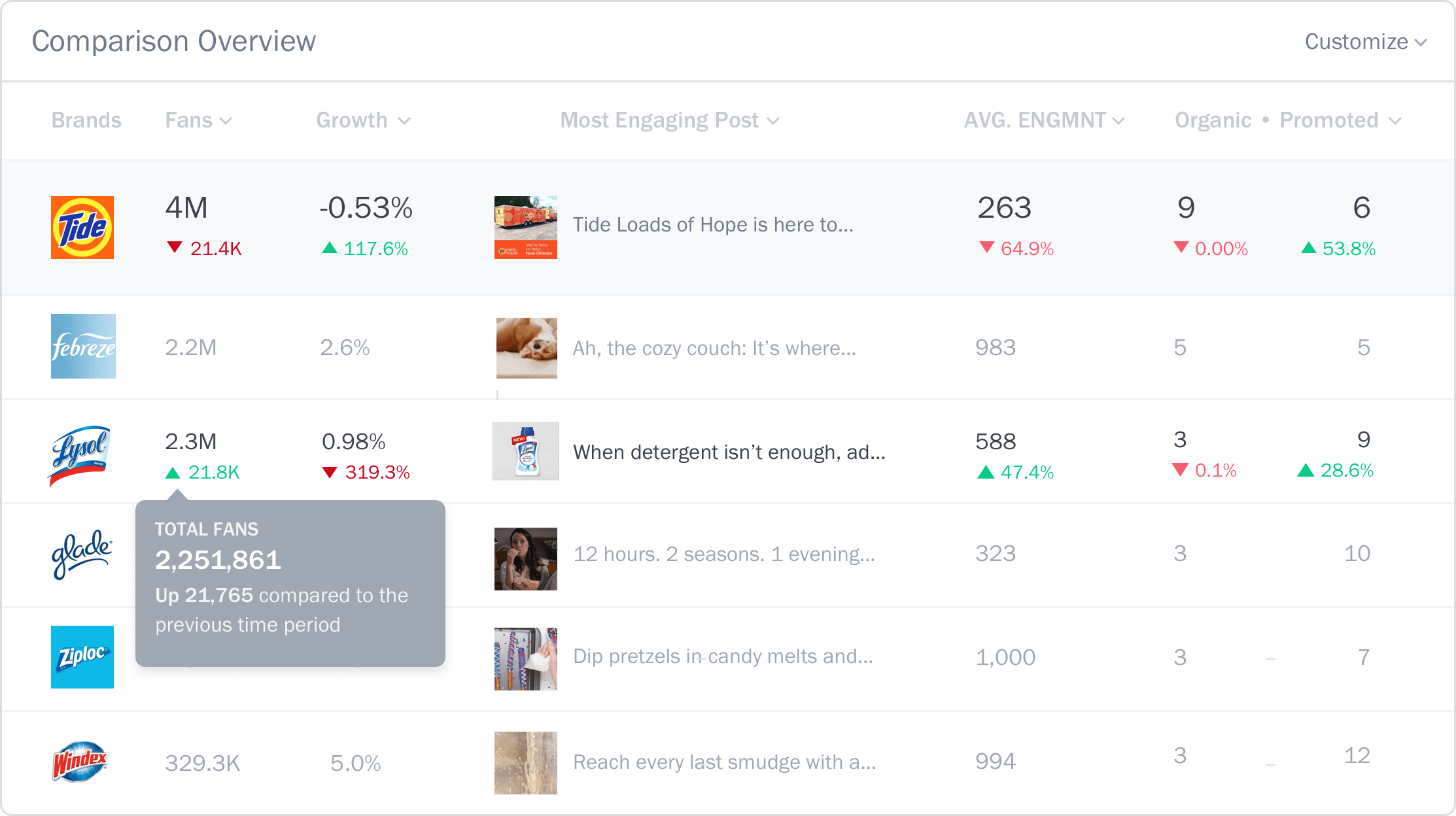Click the Tide orange truck post thumbnail
Viewport: 1456px width, 816px height.
[526, 228]
